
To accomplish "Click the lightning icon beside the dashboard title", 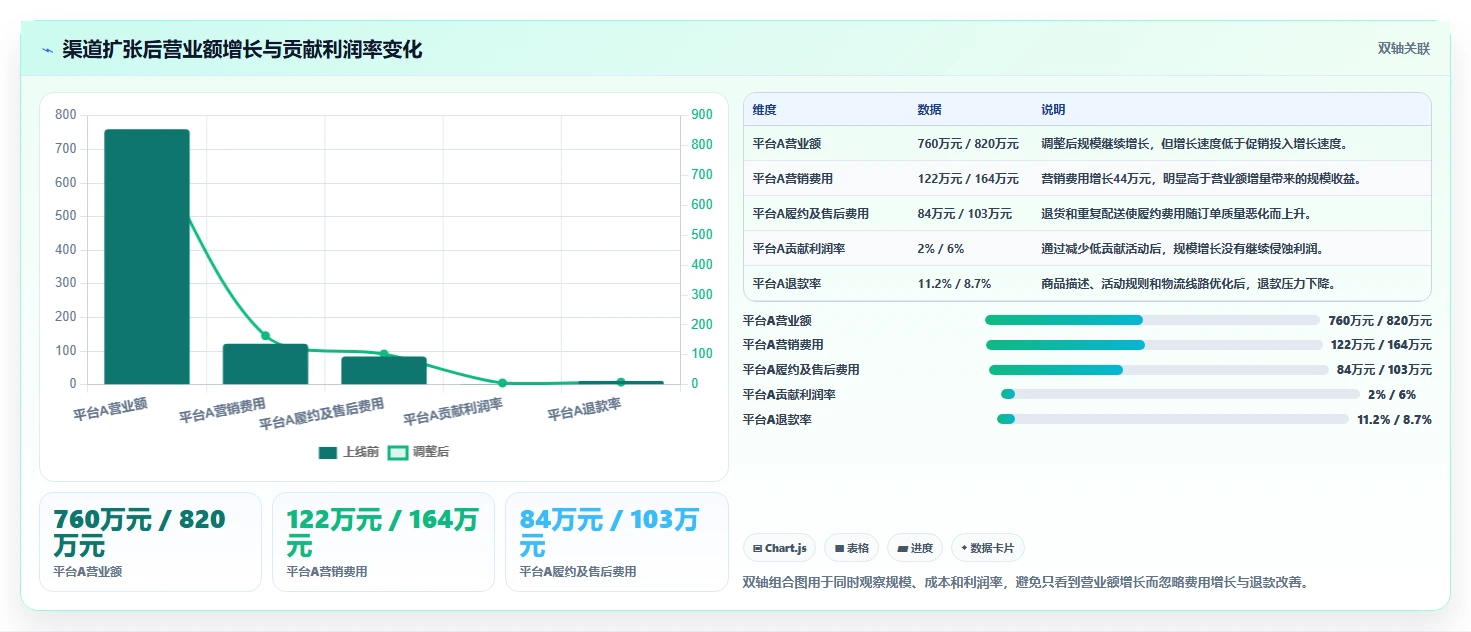I will [47, 50].
